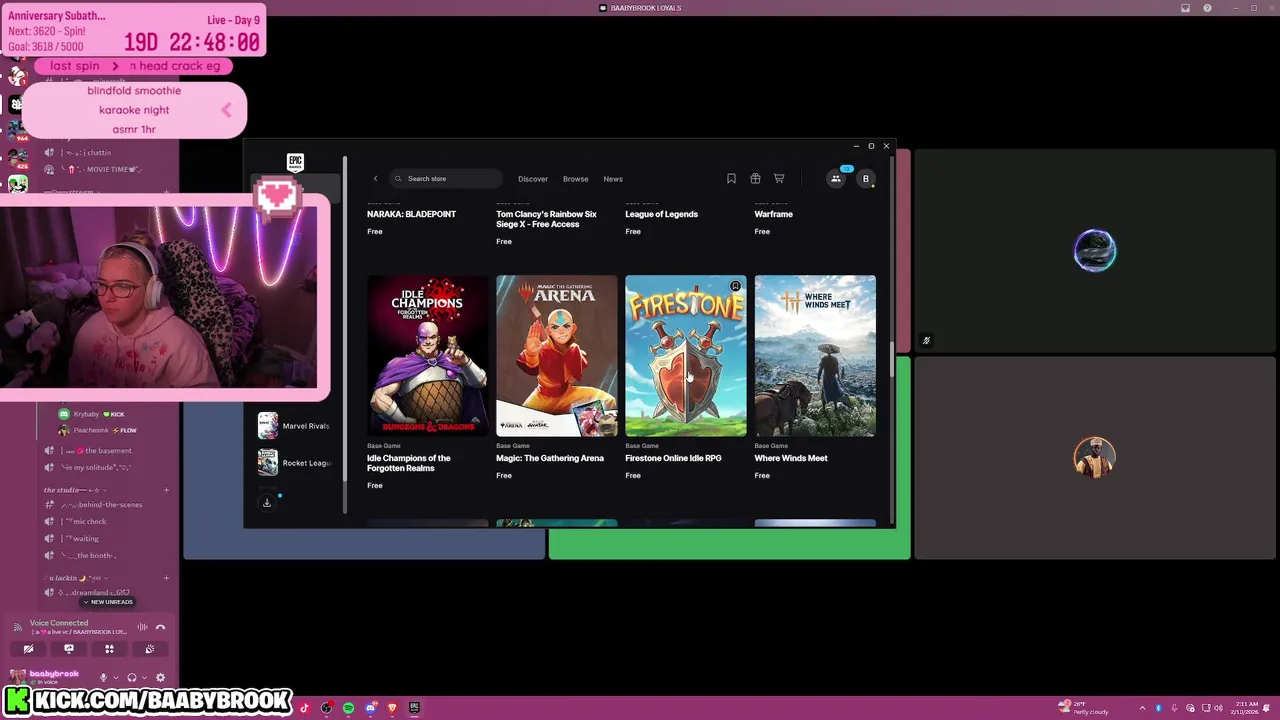Open the Browse tab in store
The width and height of the screenshot is (1280, 720).
click(x=575, y=179)
